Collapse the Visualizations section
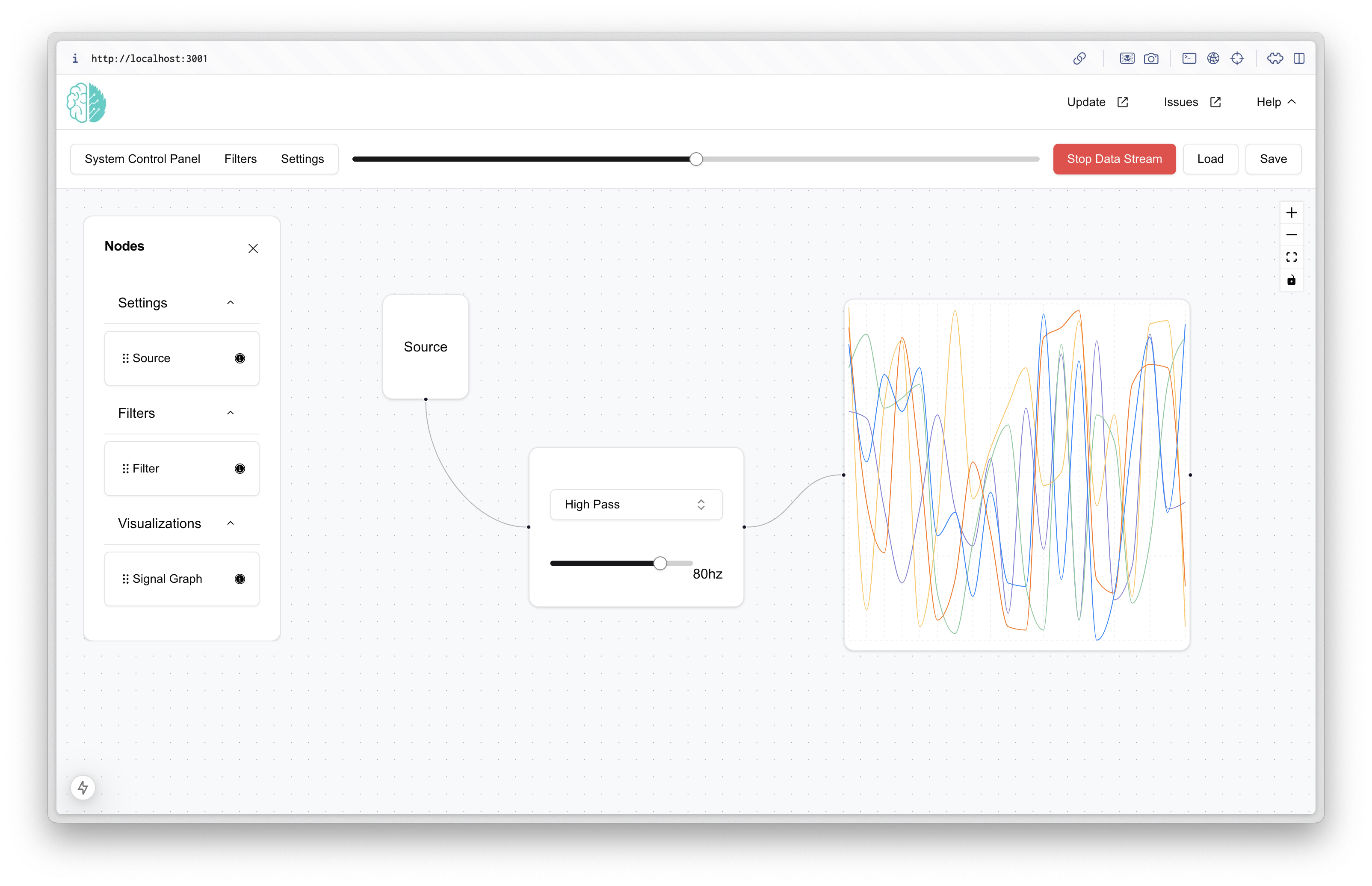The image size is (1372, 886). point(231,523)
